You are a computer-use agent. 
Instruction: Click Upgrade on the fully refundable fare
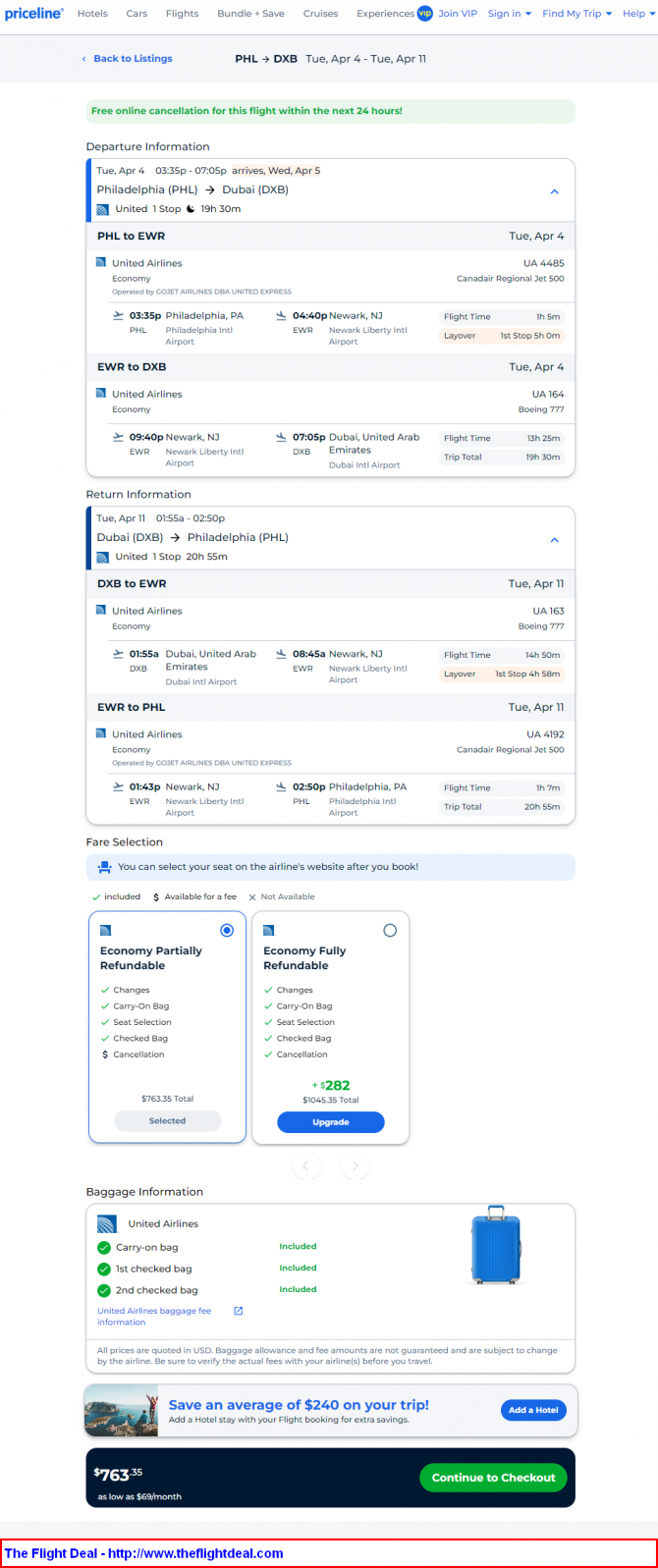point(331,1122)
